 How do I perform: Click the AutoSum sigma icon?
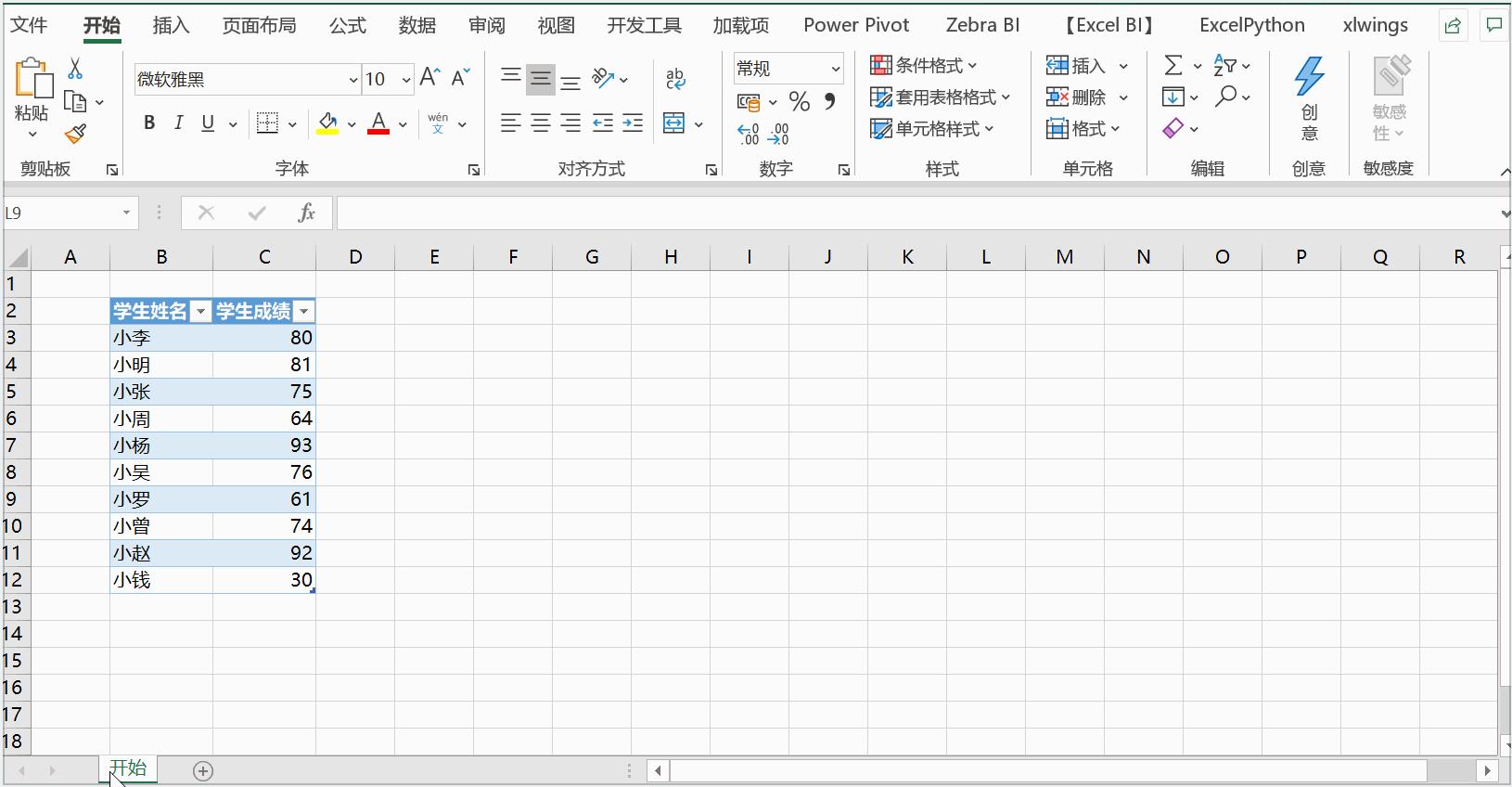point(1173,66)
